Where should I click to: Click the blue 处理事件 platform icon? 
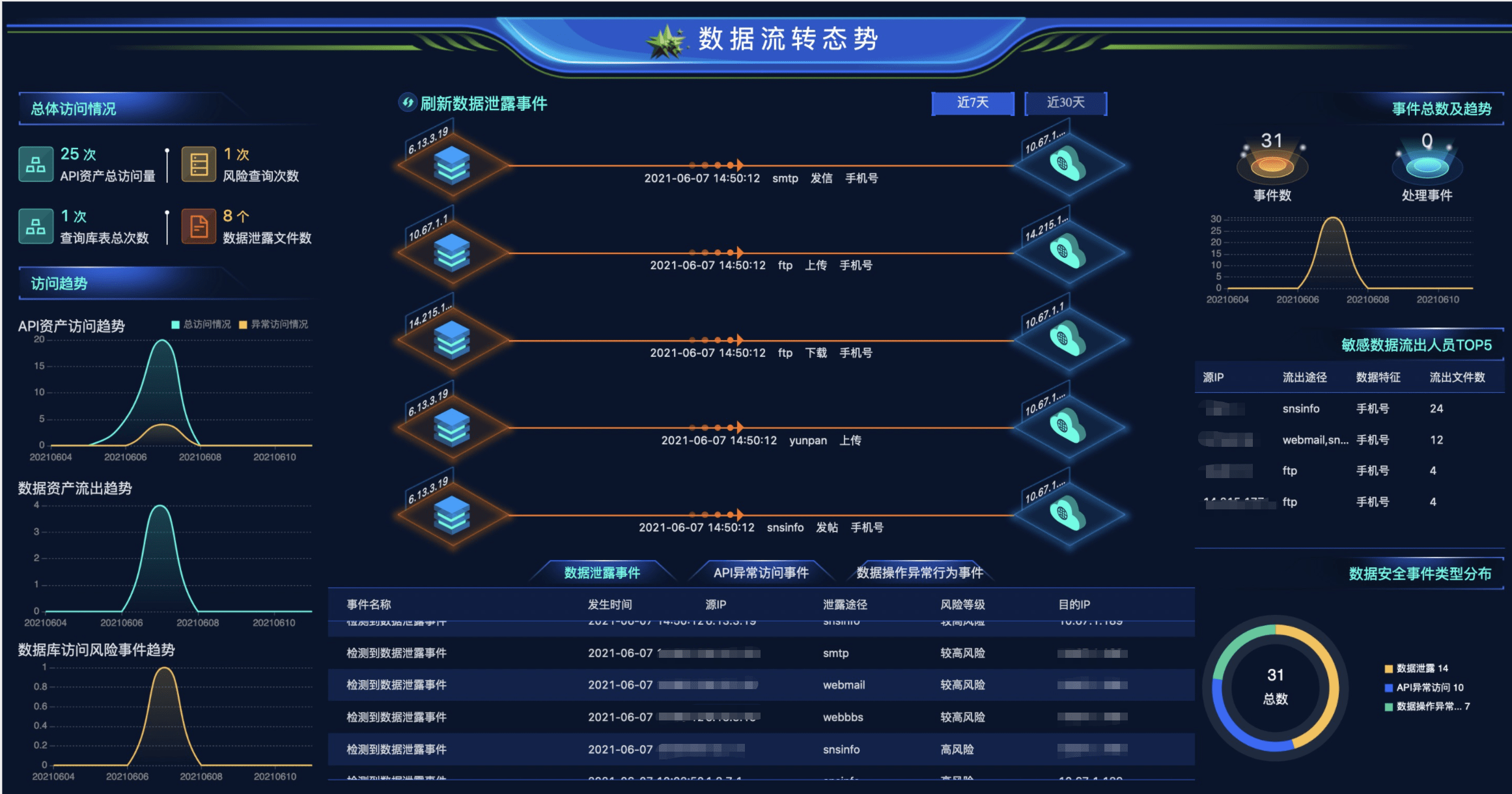[1427, 166]
